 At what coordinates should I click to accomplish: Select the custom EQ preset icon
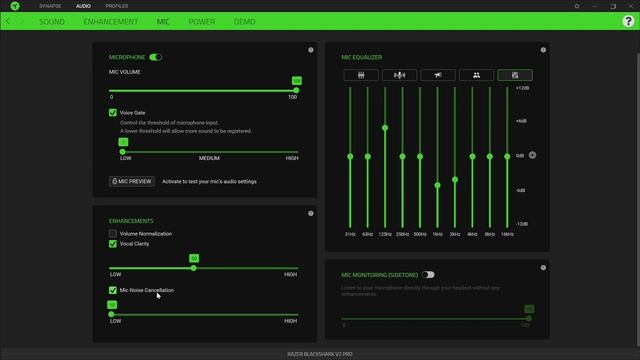(x=515, y=75)
